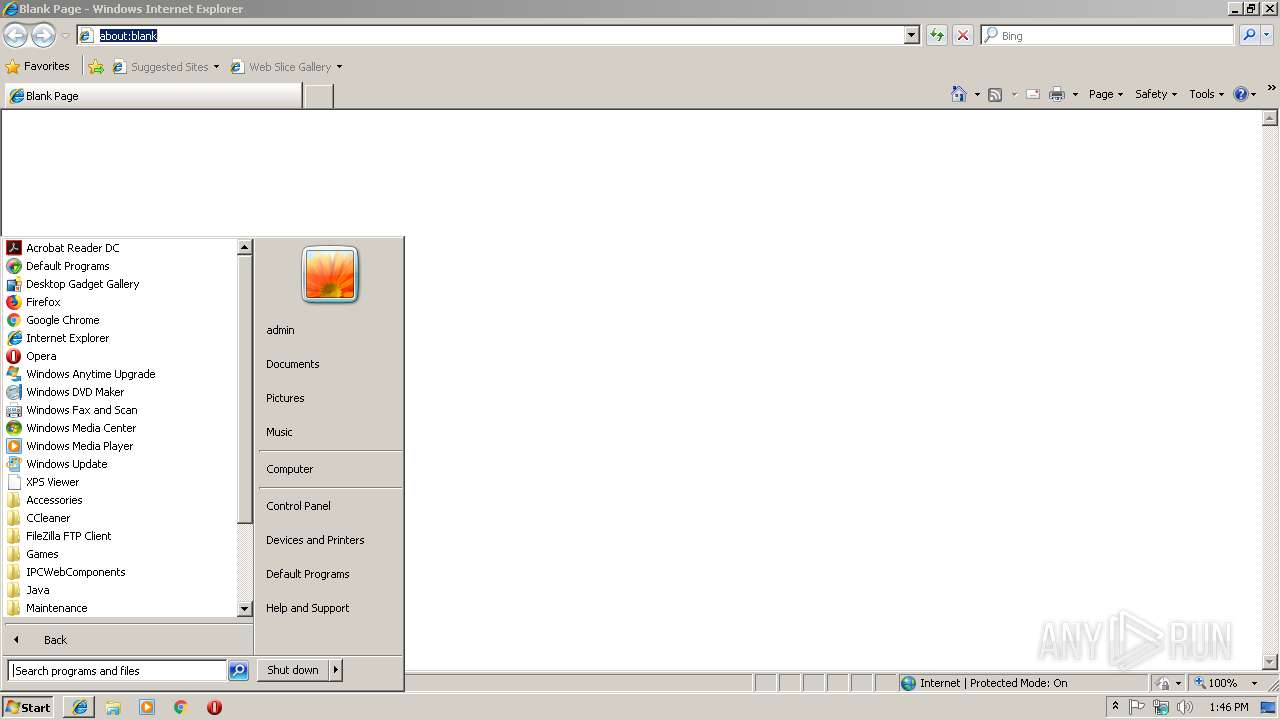
Task: Click Back in All Programs list
Action: tap(55, 640)
